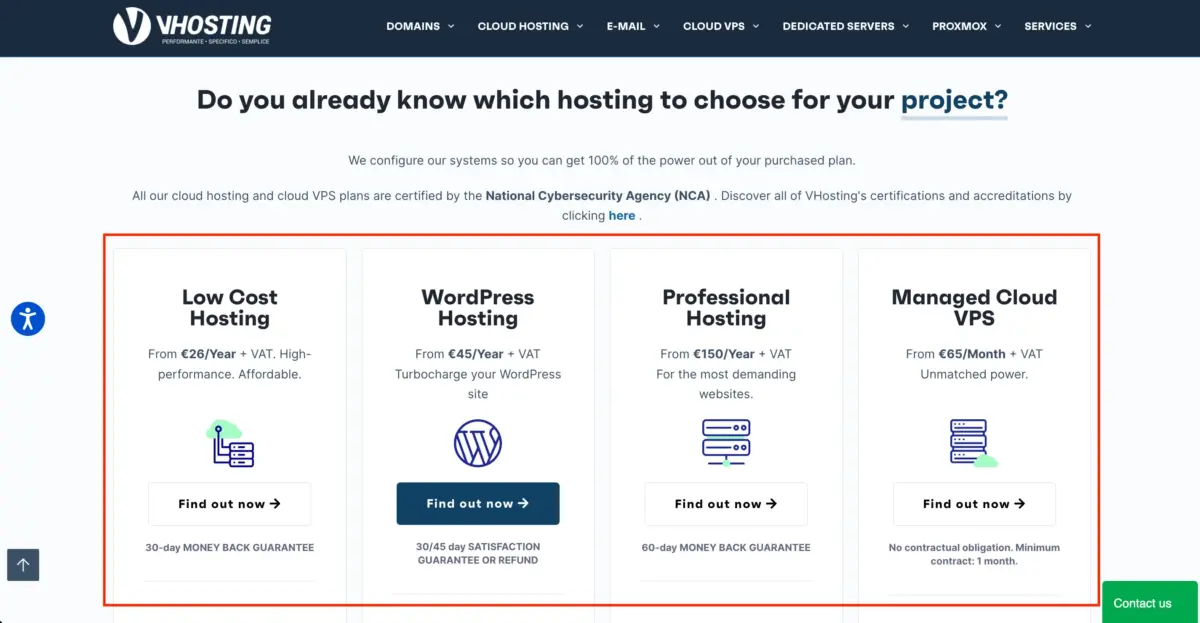Expand the Dedicated Servers dropdown chevron
The width and height of the screenshot is (1200, 623).
[x=906, y=26]
